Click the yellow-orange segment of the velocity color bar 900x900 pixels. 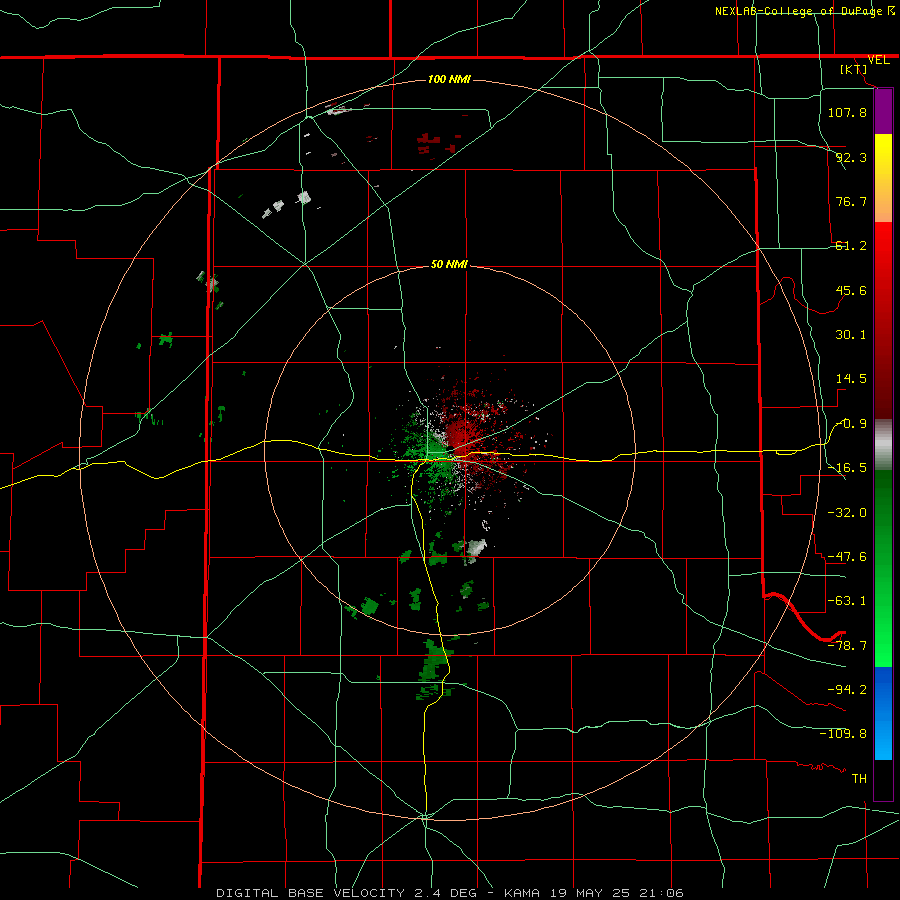(x=883, y=178)
